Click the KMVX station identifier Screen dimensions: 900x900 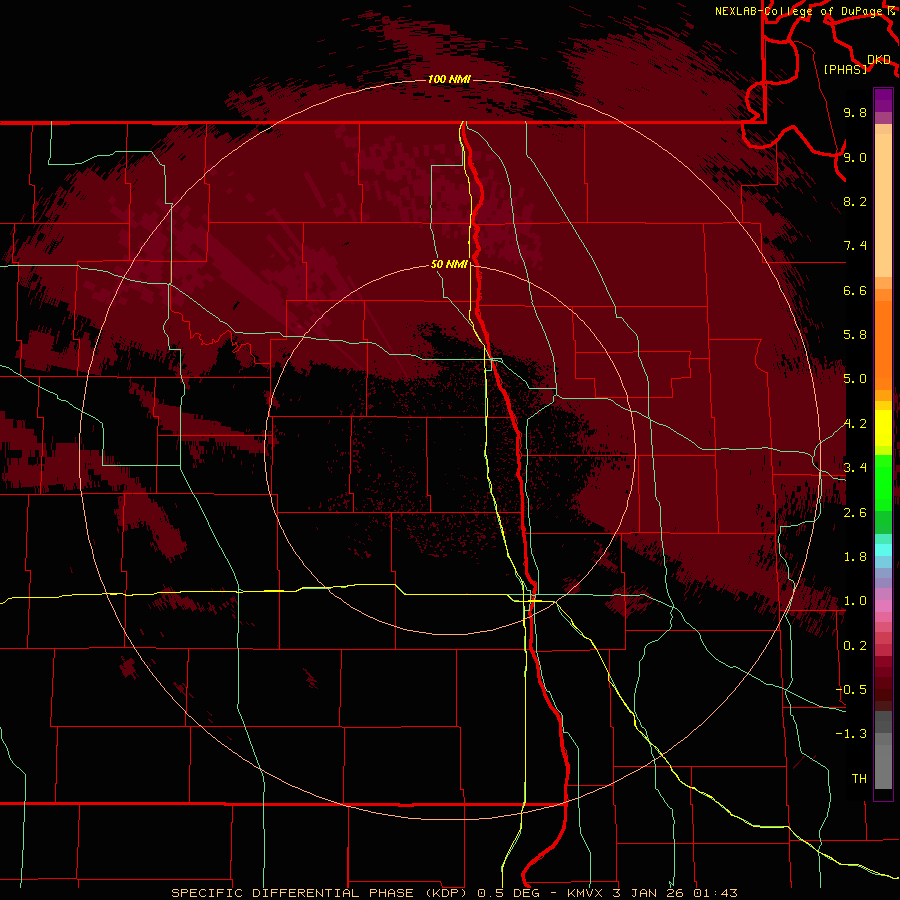click(584, 893)
